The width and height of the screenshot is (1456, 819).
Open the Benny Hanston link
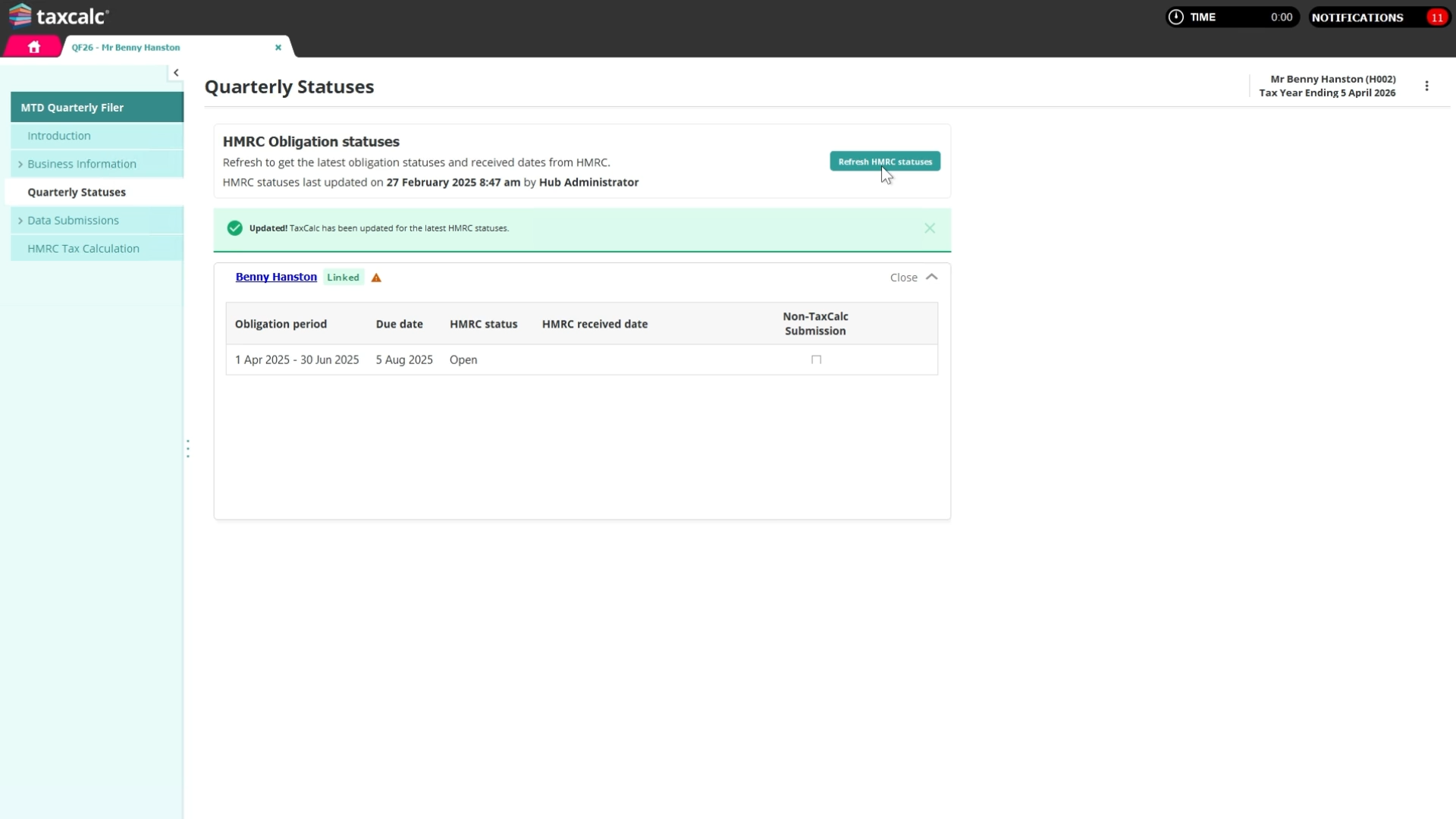[276, 277]
